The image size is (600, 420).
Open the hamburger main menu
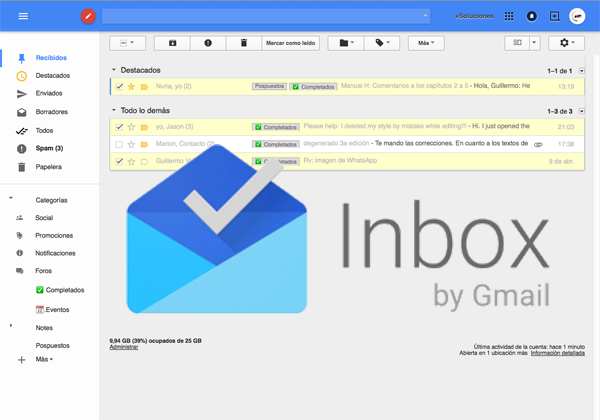(x=23, y=16)
